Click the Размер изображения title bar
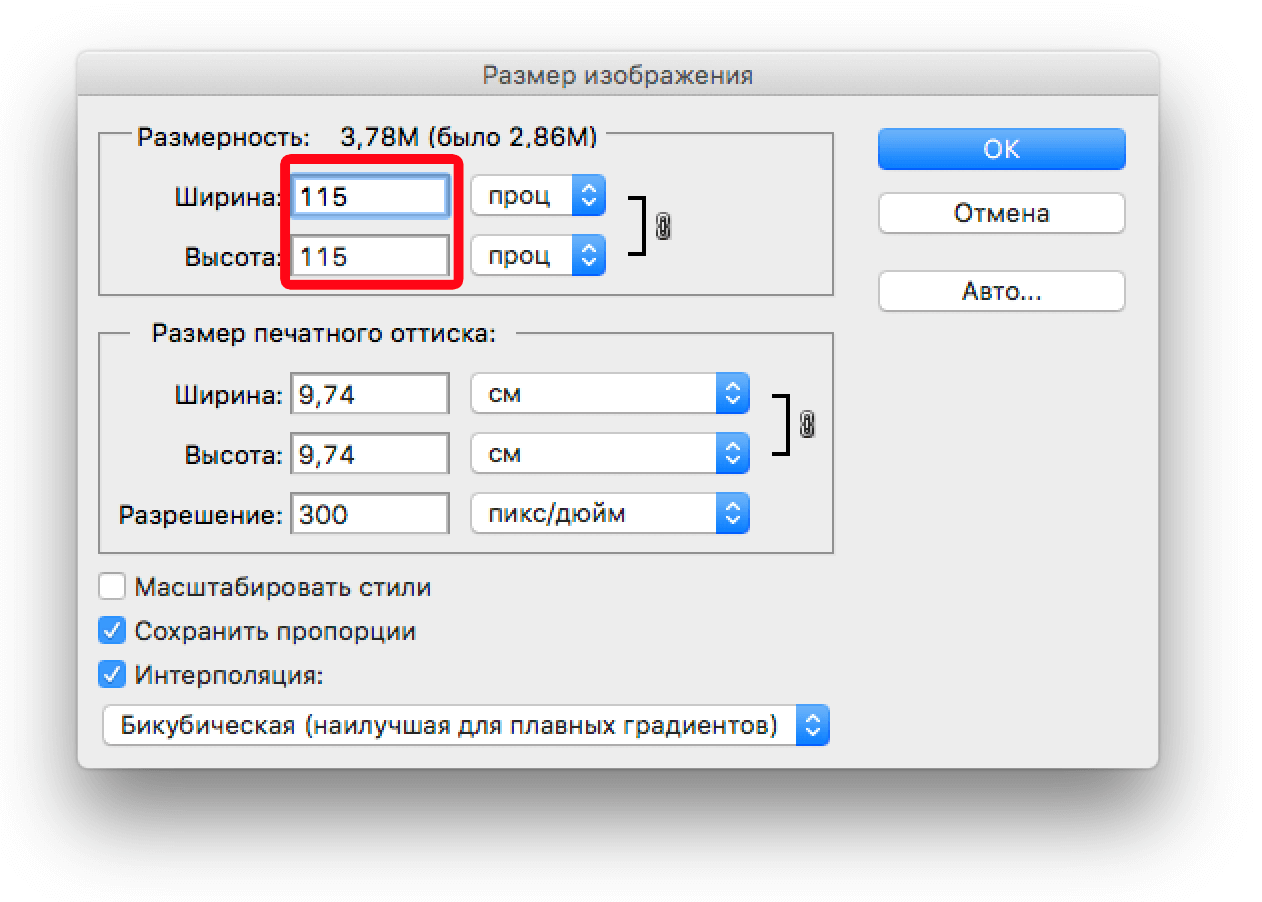1262x902 pixels. click(x=617, y=75)
